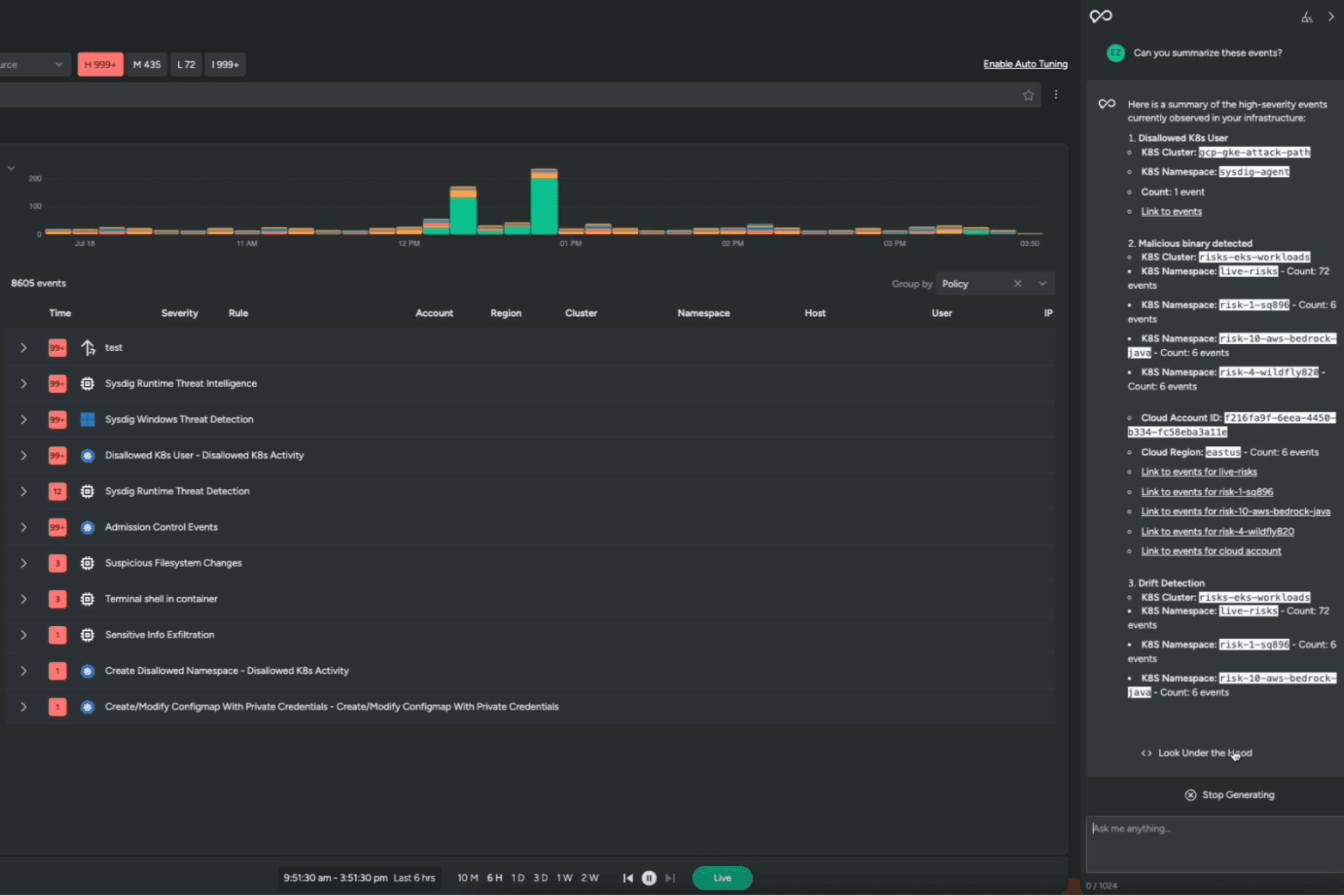Viewport: 1344px width, 896px height.
Task: Click the 99+ severity badge on the test row
Action: click(58, 348)
